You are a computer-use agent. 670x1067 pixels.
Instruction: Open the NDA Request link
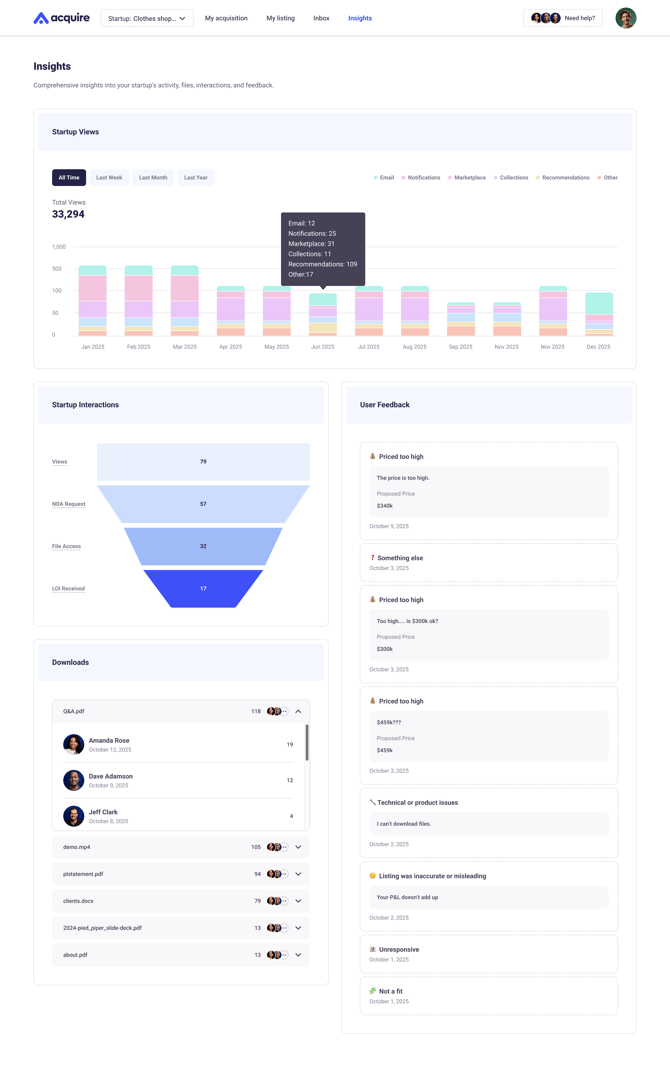point(69,504)
